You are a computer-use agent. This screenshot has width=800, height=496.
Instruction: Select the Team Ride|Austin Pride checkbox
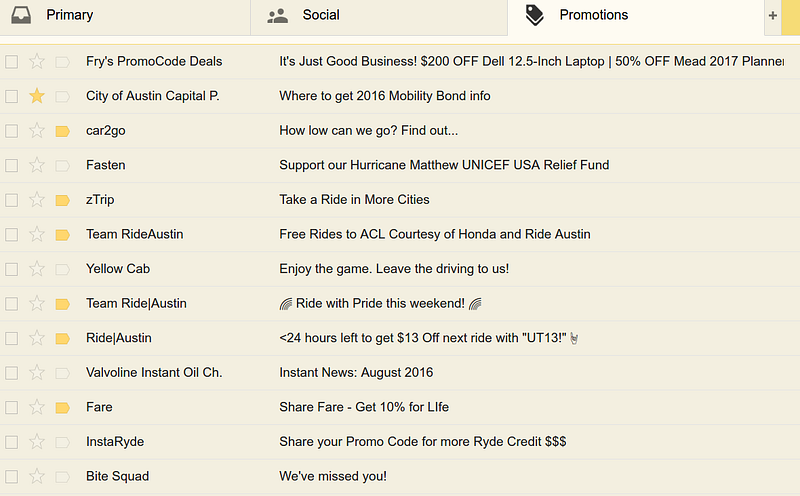pyautogui.click(x=11, y=304)
